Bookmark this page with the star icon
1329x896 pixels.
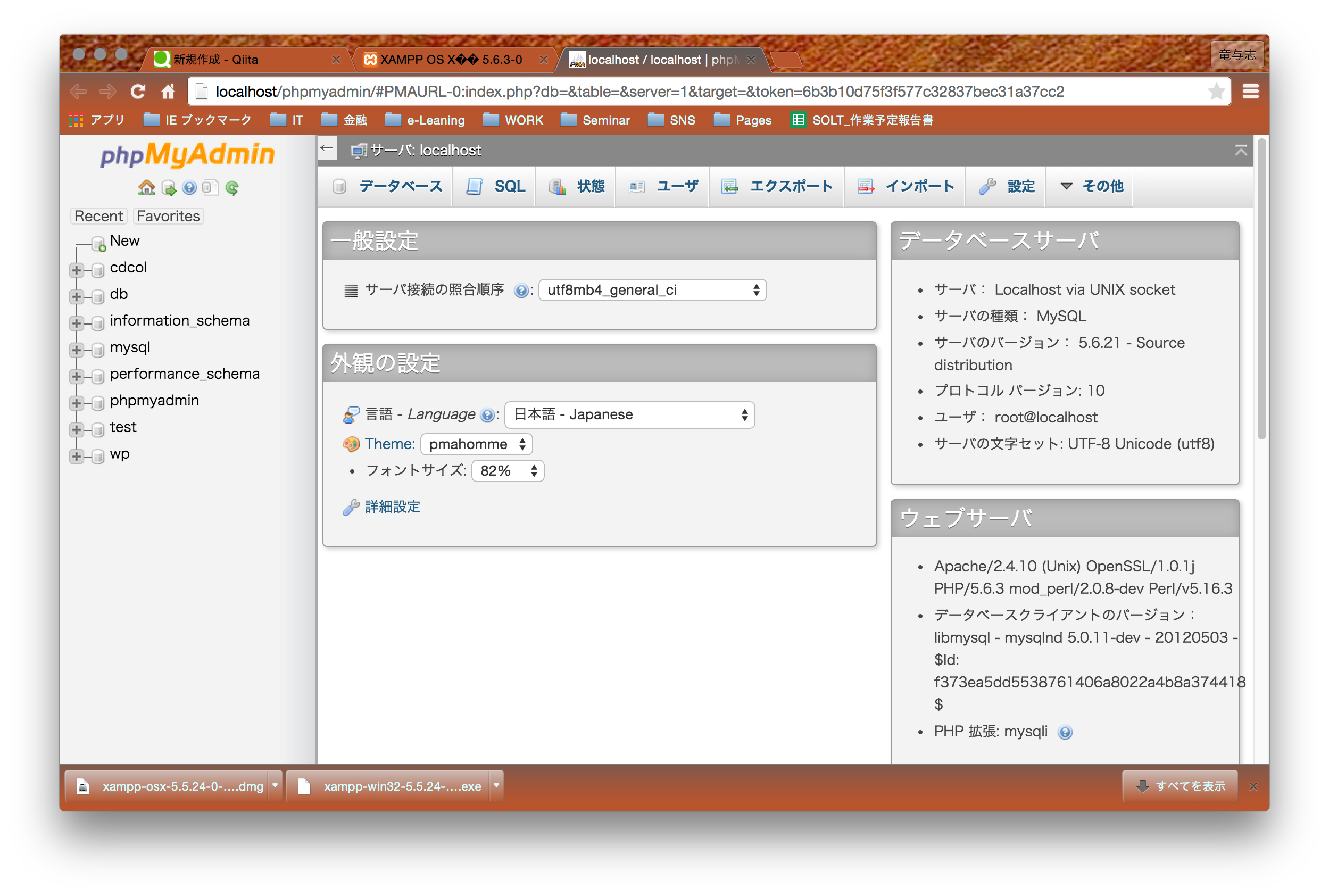click(1216, 92)
